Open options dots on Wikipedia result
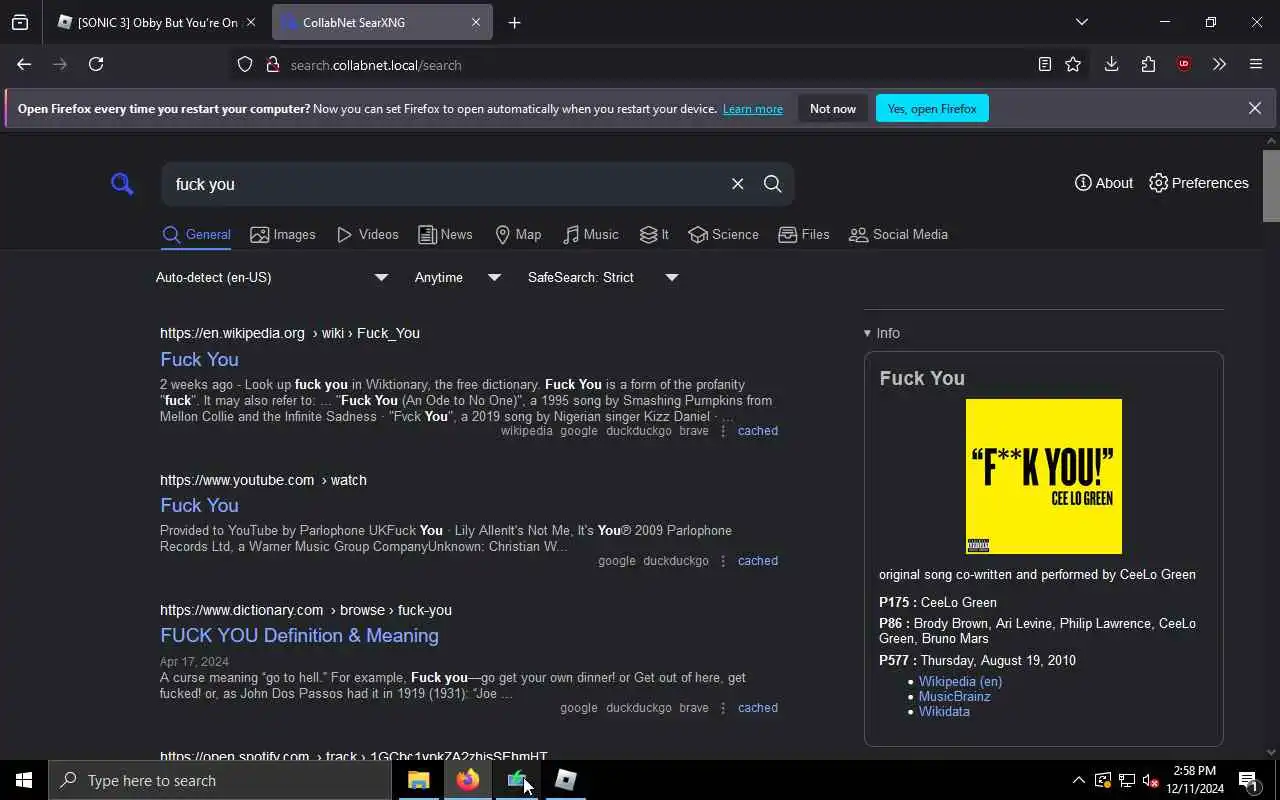 tap(723, 431)
